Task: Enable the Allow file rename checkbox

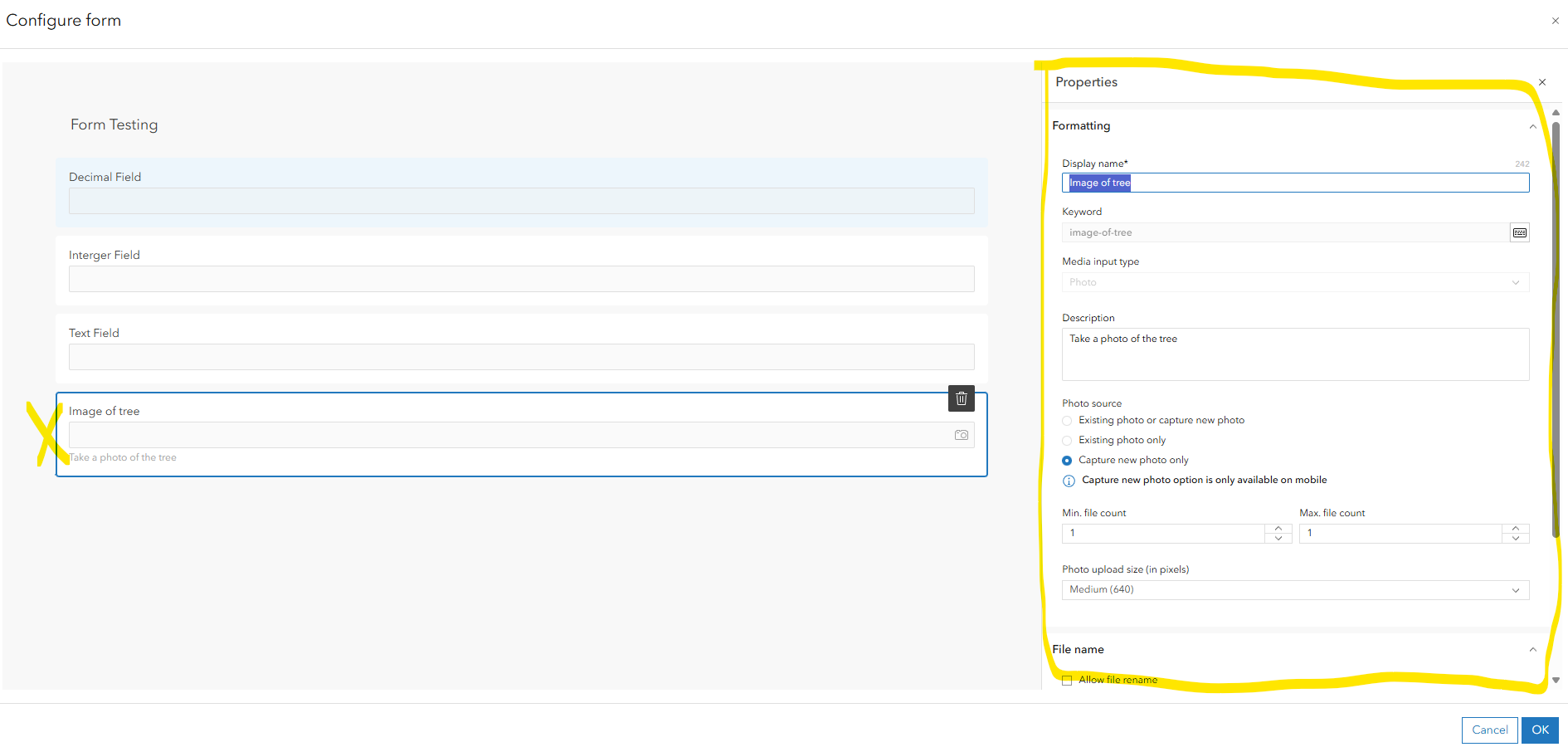Action: coord(1067,680)
